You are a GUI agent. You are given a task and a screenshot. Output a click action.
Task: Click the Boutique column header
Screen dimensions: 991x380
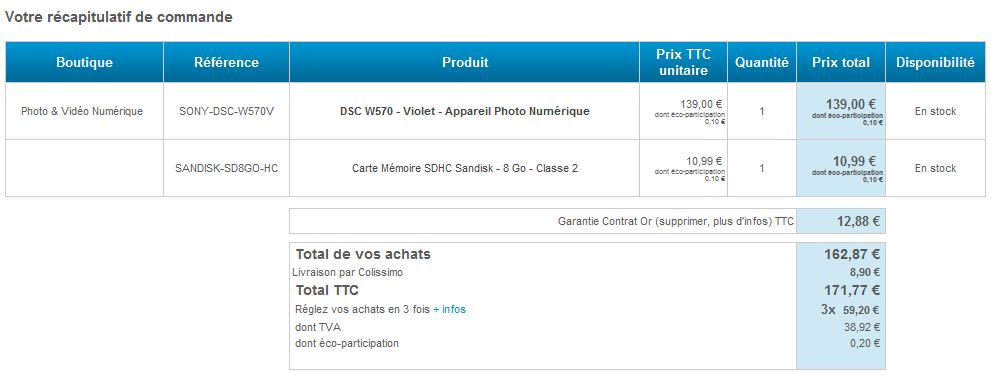85,63
